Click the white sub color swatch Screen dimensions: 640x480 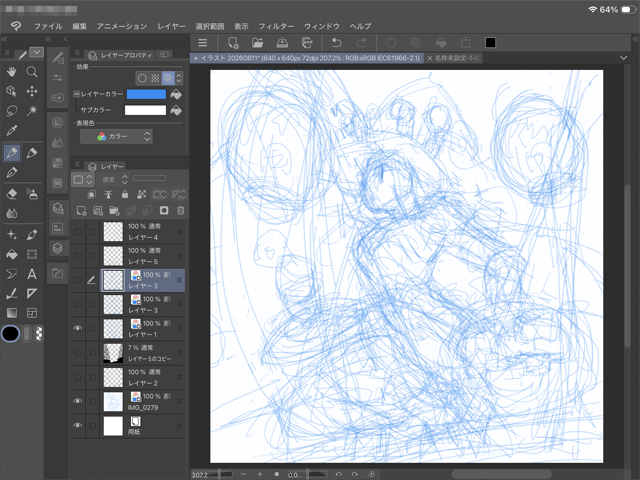[x=145, y=110]
